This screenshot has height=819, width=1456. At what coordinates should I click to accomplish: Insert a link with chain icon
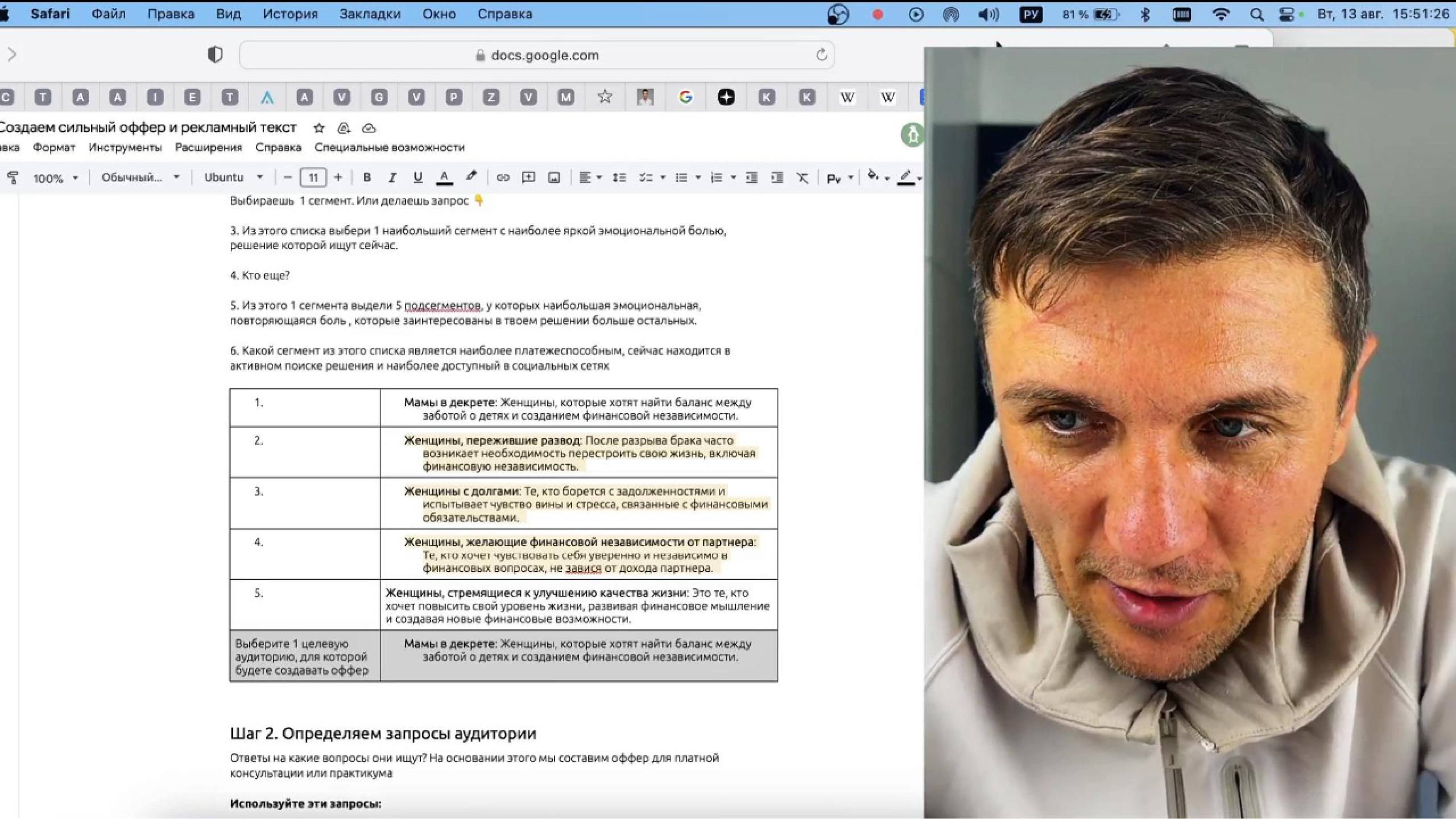click(502, 177)
